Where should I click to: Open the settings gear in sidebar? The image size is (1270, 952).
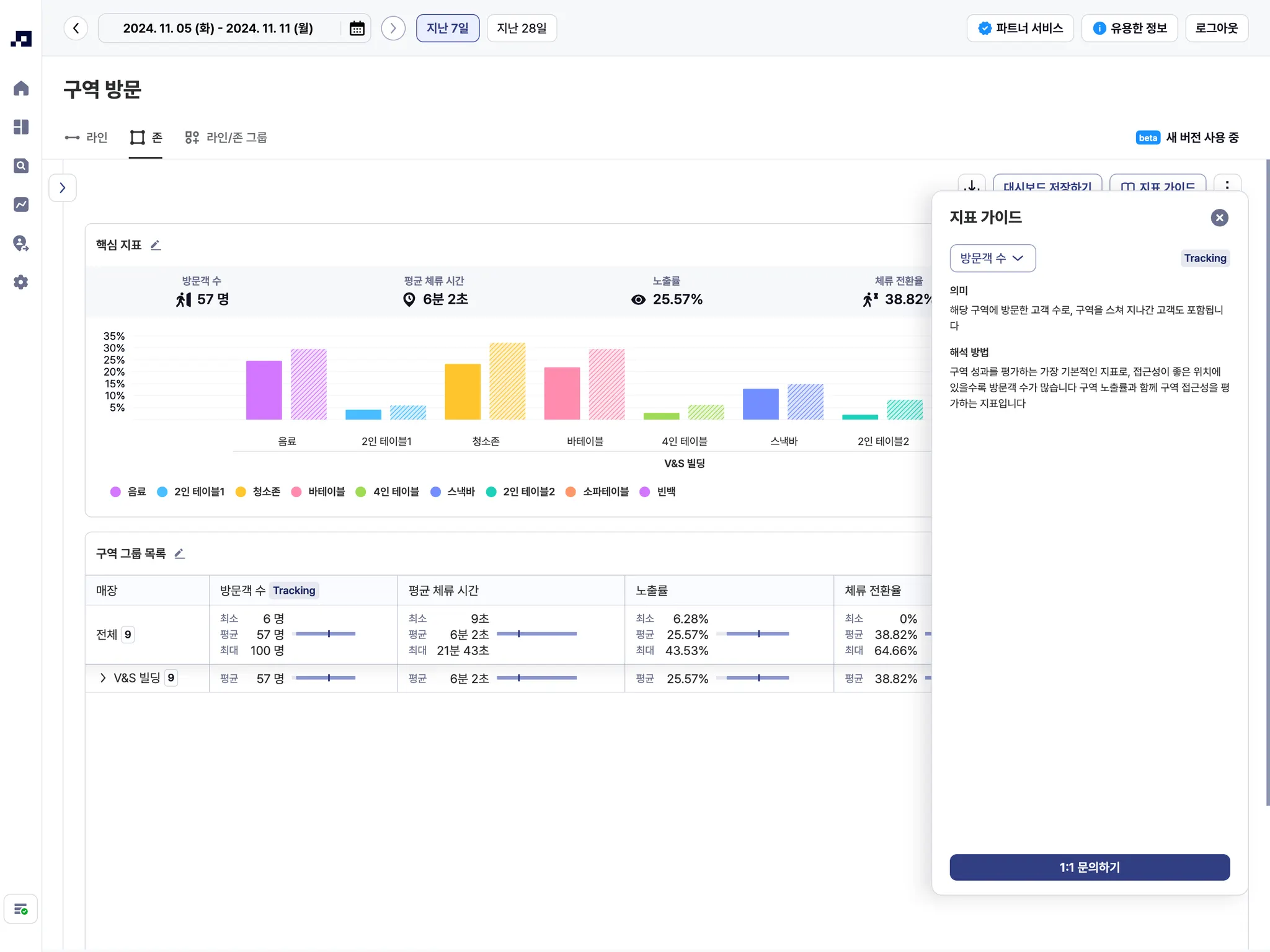click(21, 282)
